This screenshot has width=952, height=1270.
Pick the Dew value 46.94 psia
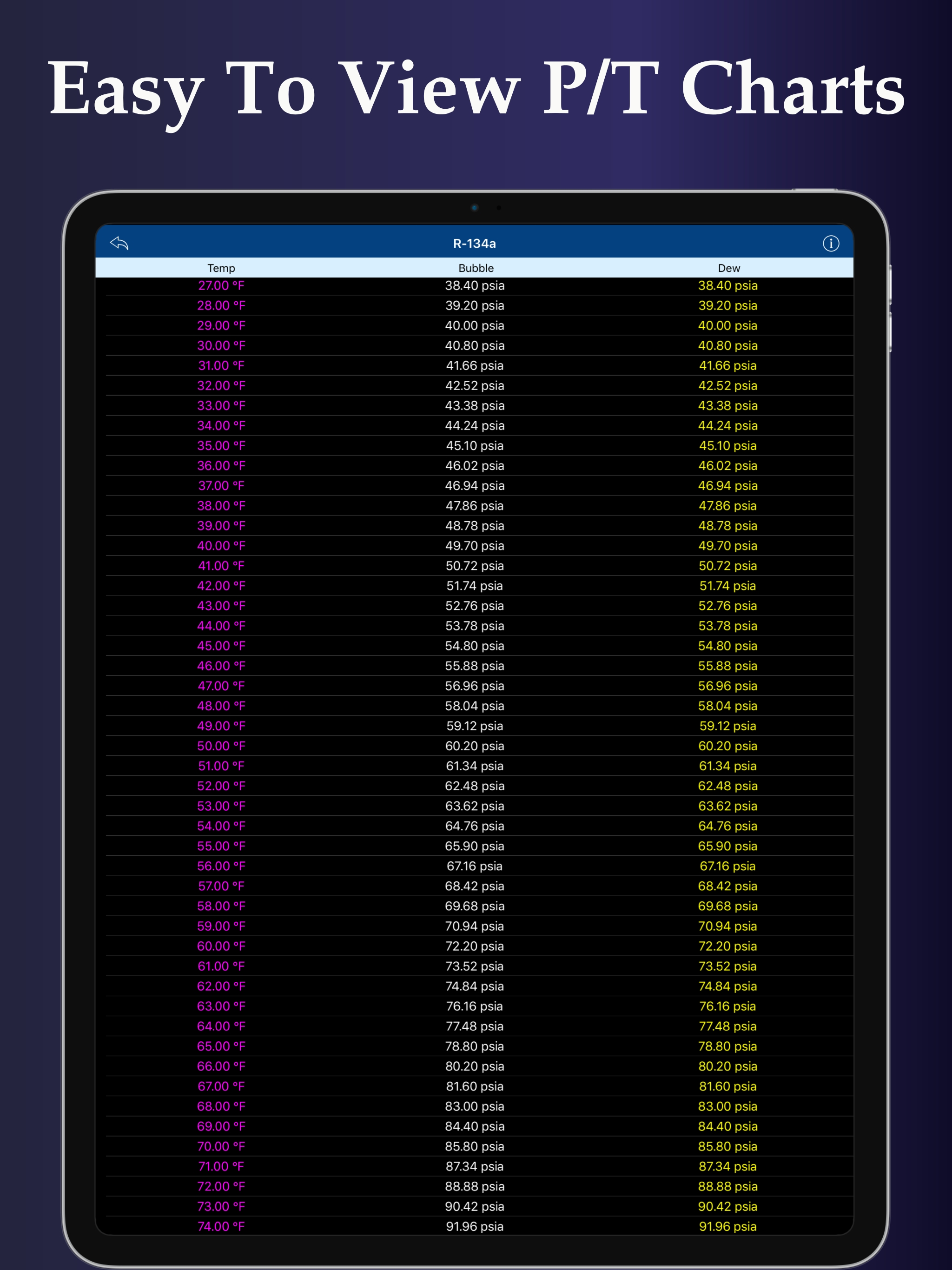tap(727, 486)
